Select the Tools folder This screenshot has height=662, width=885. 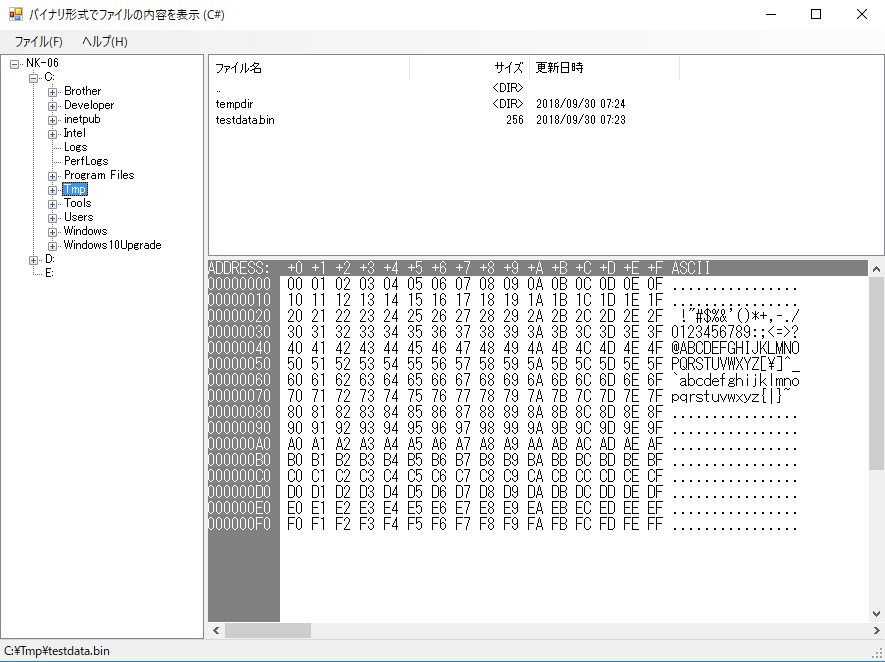click(77, 203)
